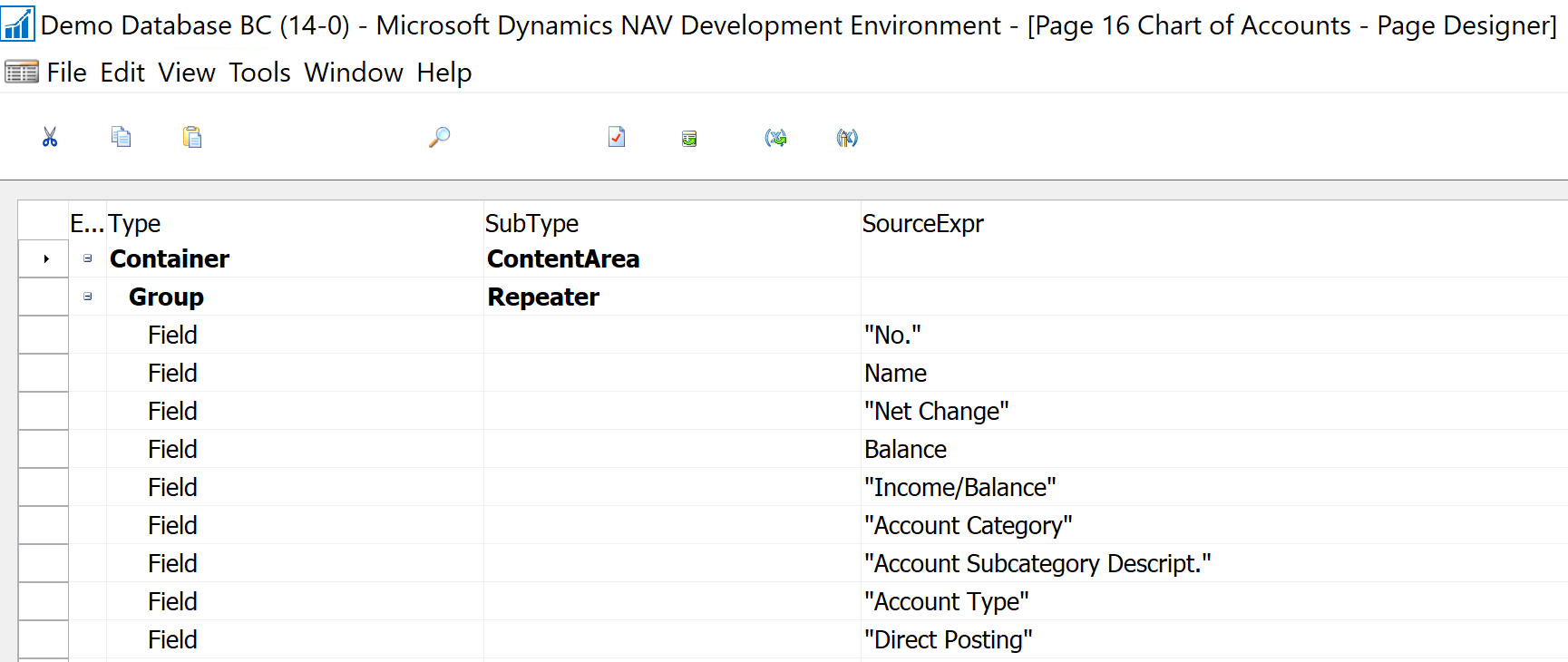Click the ContentArea subtype cell

pos(672,258)
